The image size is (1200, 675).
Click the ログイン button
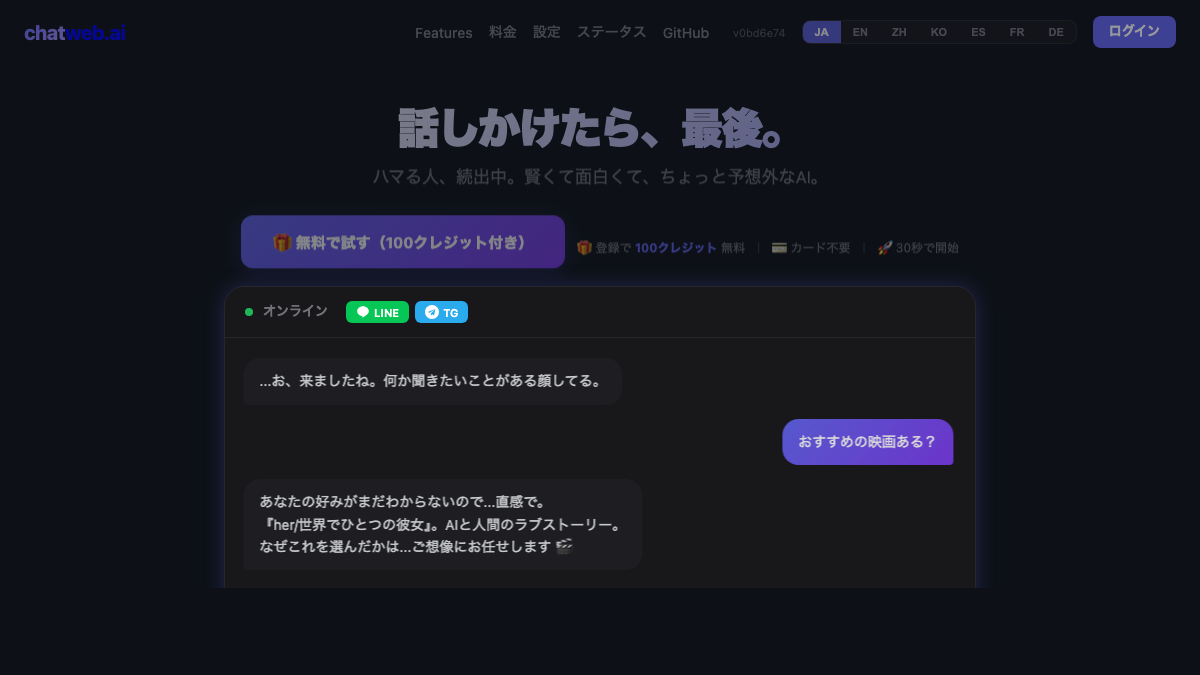1134,31
